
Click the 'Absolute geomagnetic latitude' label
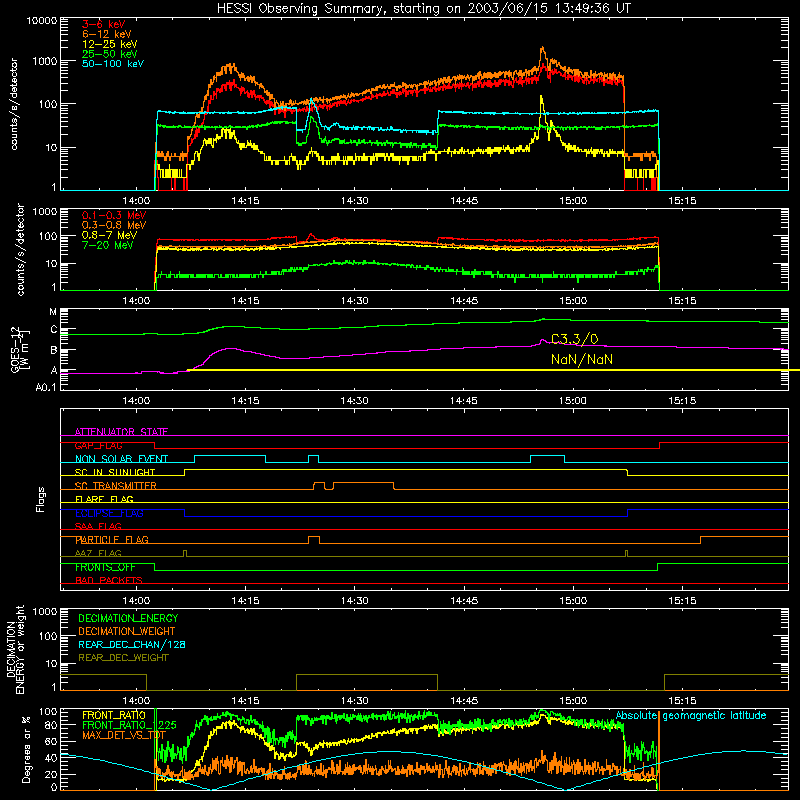(x=691, y=716)
